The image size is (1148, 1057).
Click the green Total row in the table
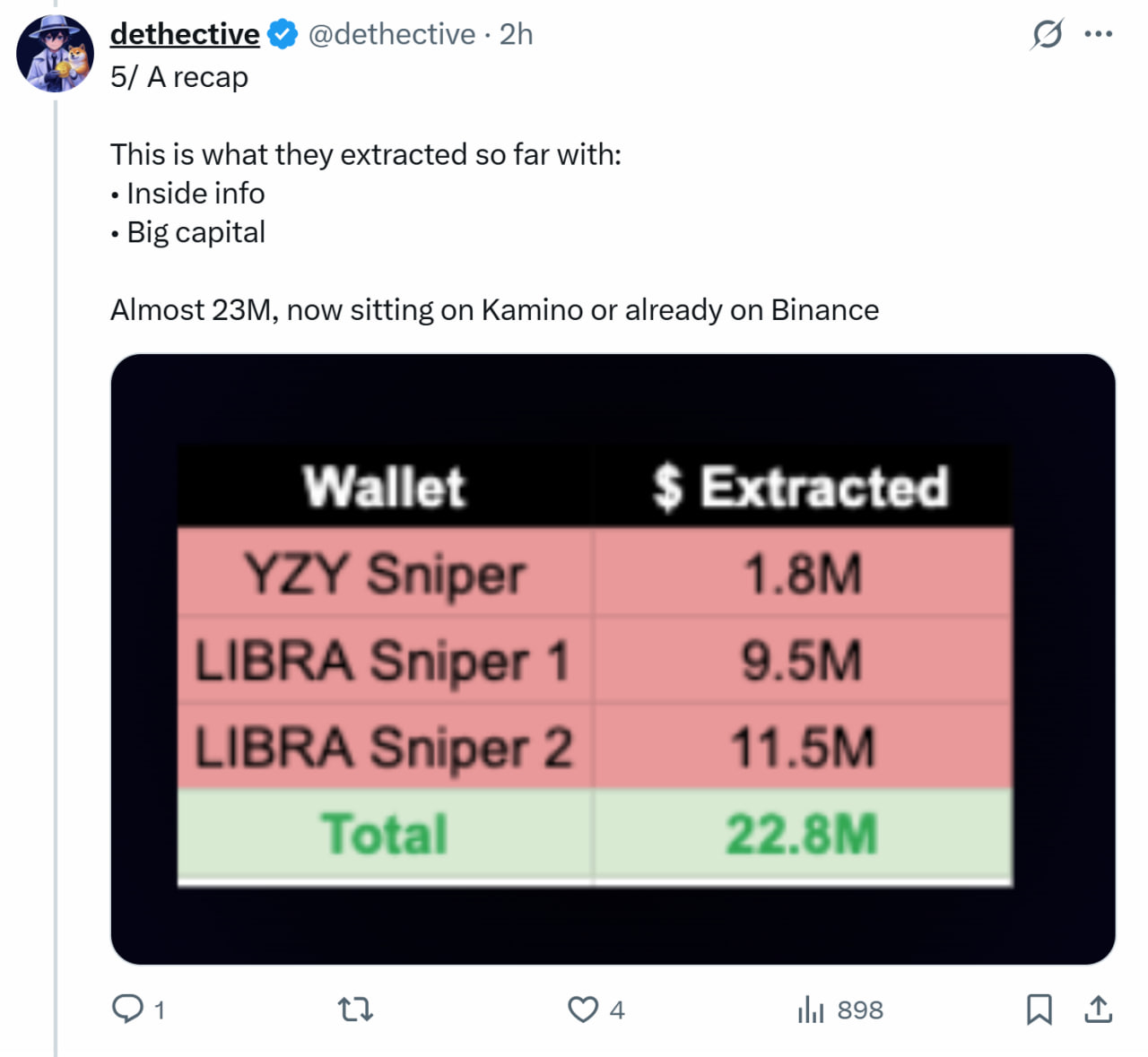click(x=594, y=833)
